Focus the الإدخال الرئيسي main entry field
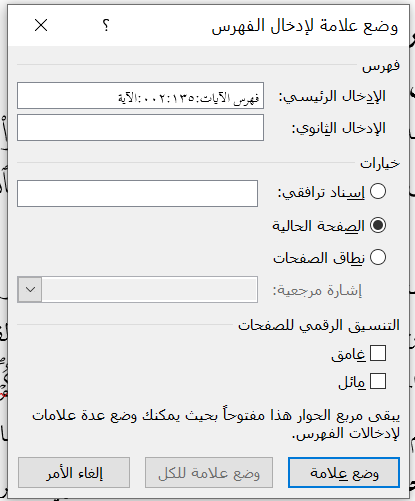This screenshot has width=415, height=501. pos(140,96)
